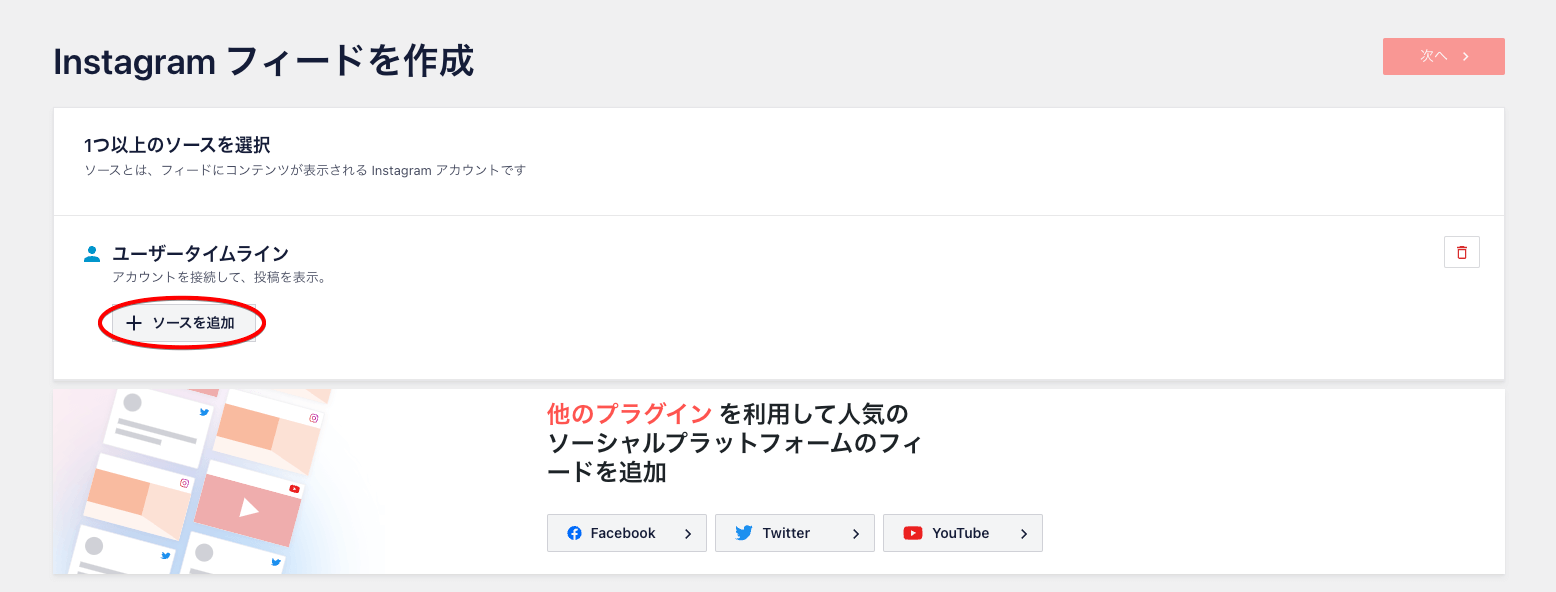
Task: Open the chevron arrow on YouTube button
Action: tap(1024, 534)
